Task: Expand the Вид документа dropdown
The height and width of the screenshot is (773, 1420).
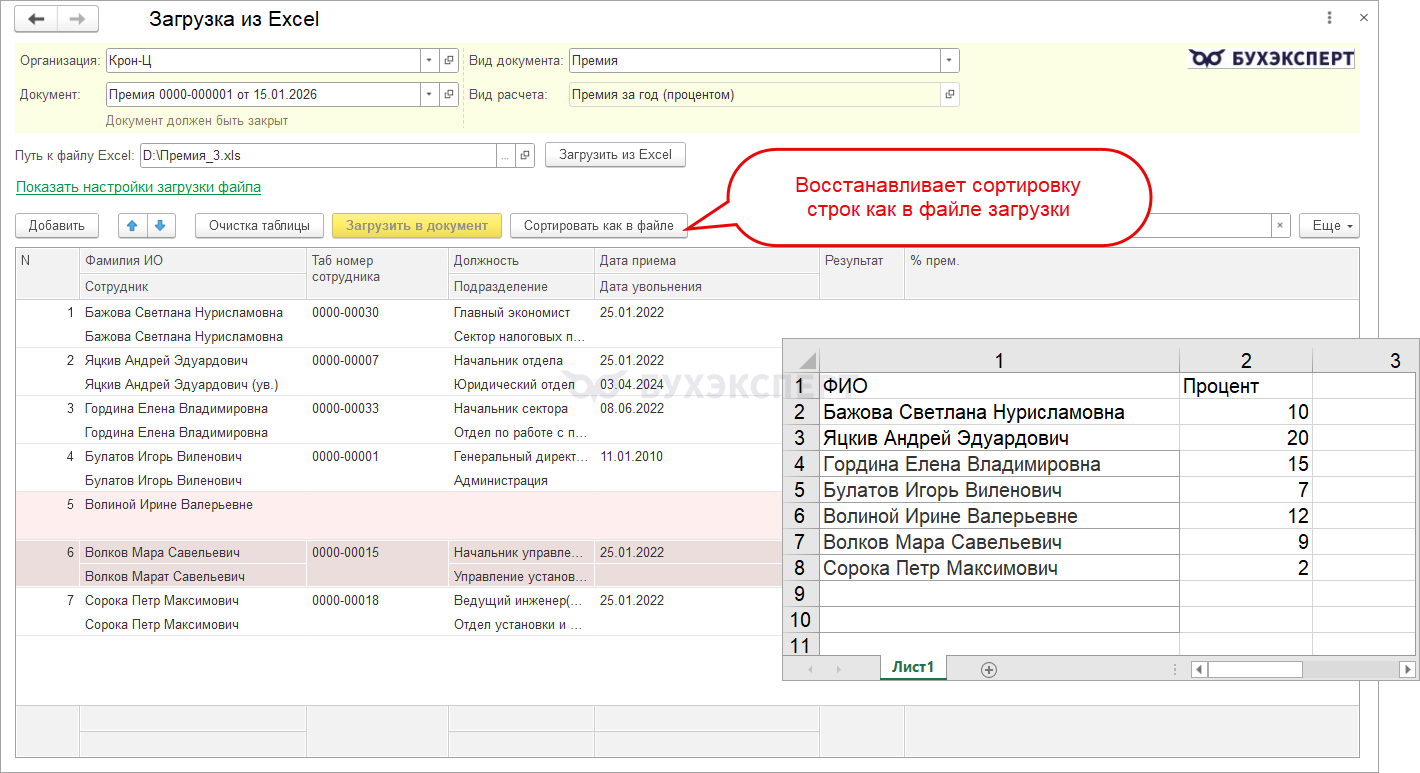Action: click(949, 61)
